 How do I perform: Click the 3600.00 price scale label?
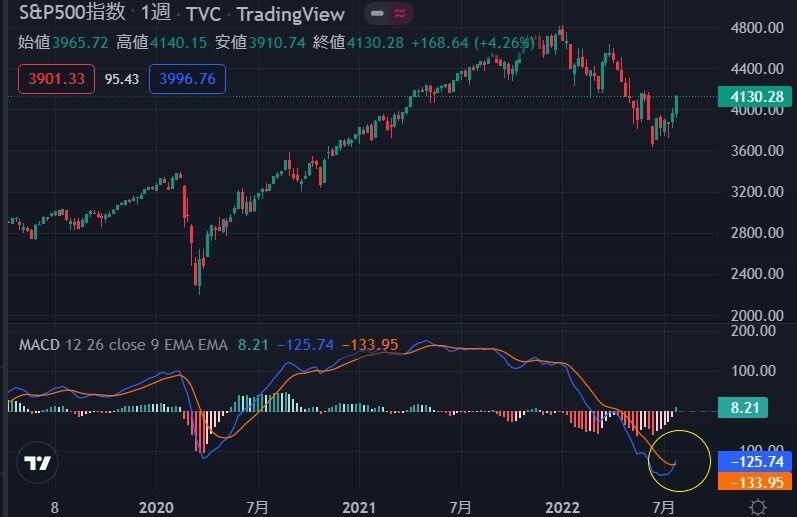click(757, 151)
